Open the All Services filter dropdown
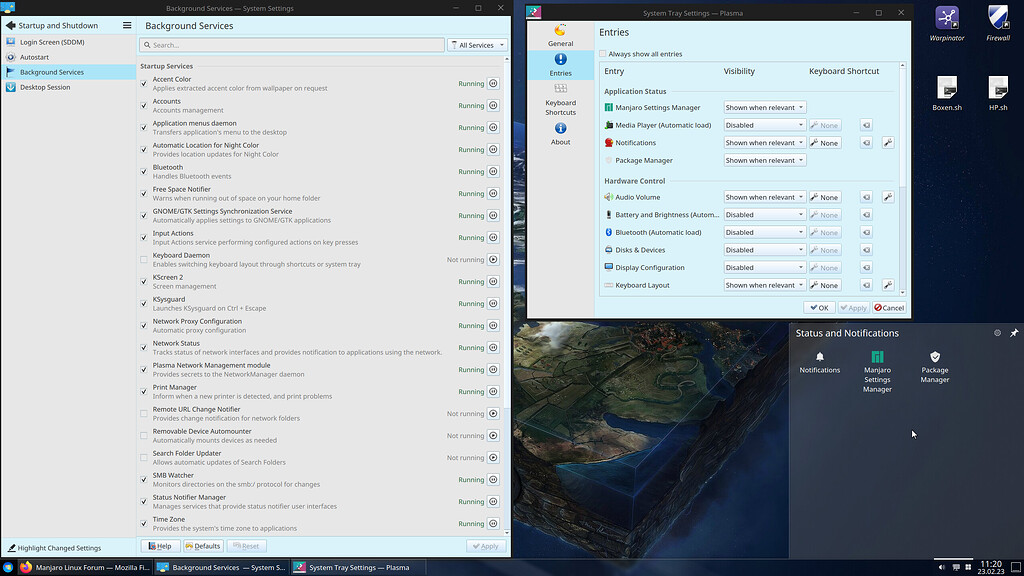 click(477, 44)
